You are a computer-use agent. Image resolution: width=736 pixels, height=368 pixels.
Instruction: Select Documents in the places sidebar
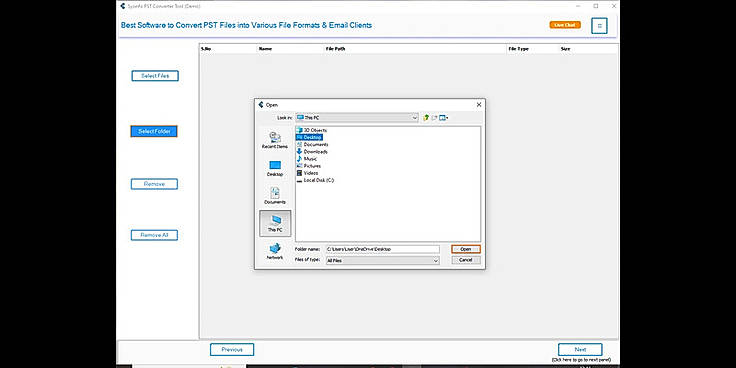pyautogui.click(x=275, y=196)
